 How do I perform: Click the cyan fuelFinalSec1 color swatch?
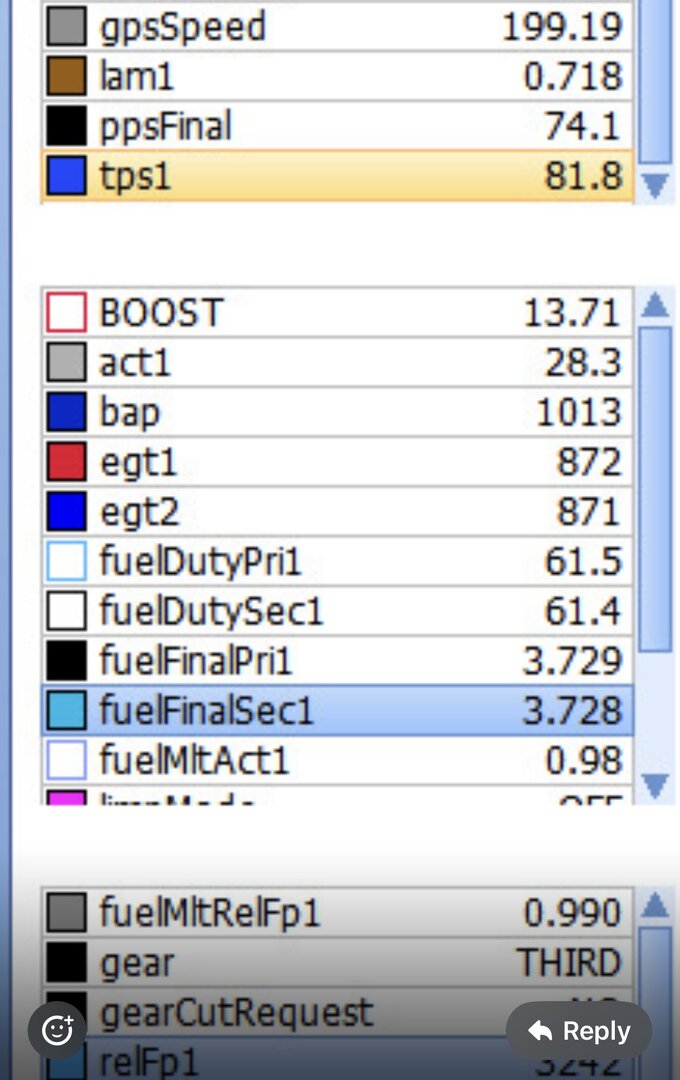[67, 709]
